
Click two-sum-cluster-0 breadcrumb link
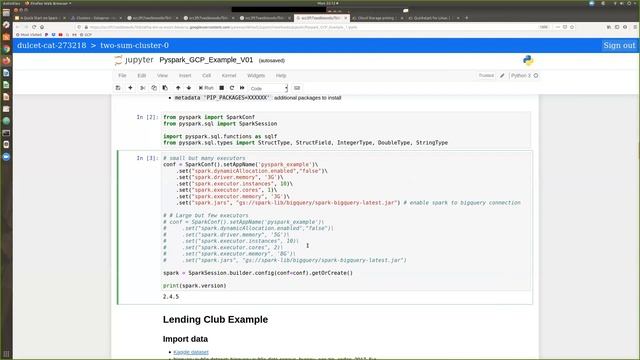[x=134, y=45]
